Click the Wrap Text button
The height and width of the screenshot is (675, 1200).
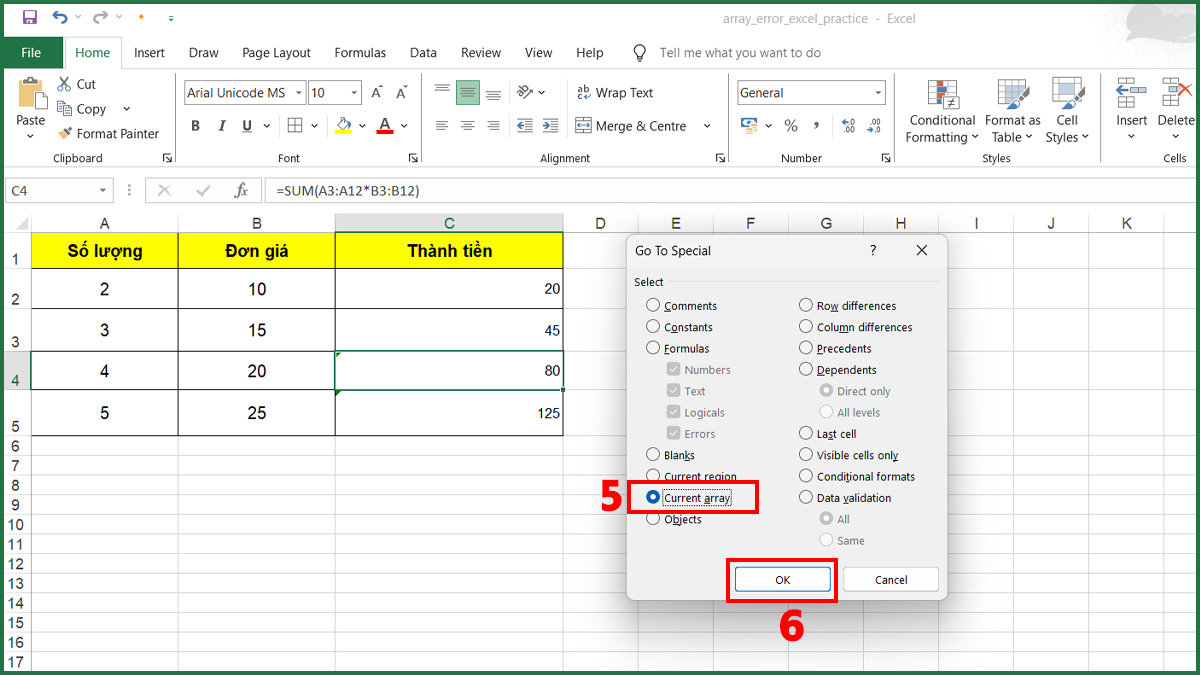click(x=614, y=93)
